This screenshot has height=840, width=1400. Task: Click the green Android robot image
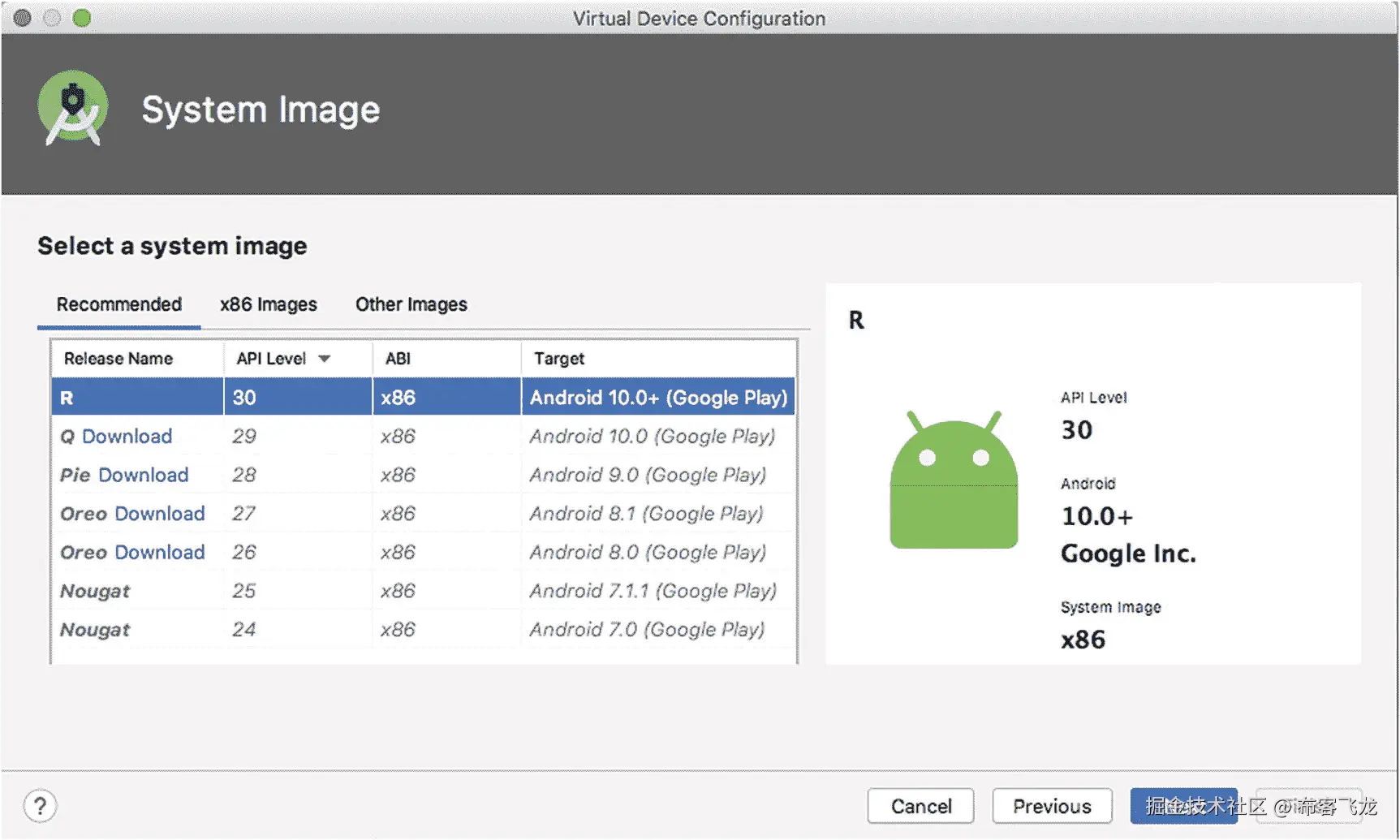click(x=954, y=481)
